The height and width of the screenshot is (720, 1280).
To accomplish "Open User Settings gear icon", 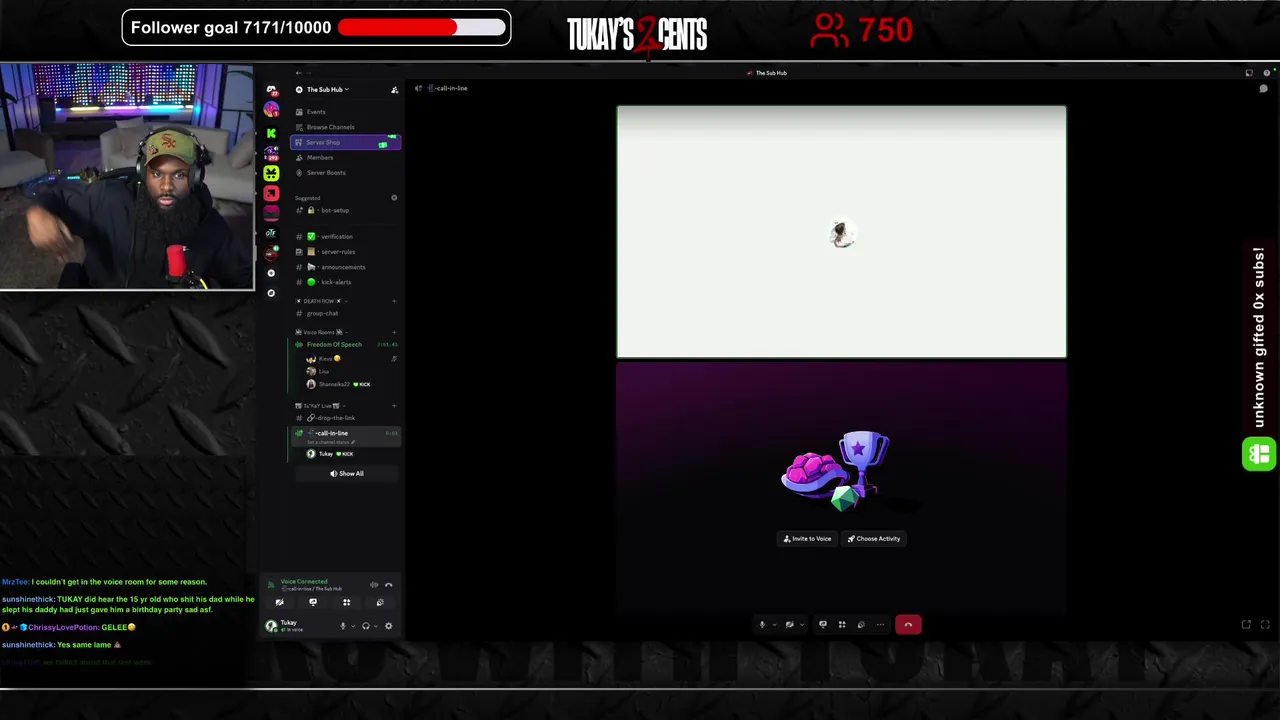I will 389,626.
